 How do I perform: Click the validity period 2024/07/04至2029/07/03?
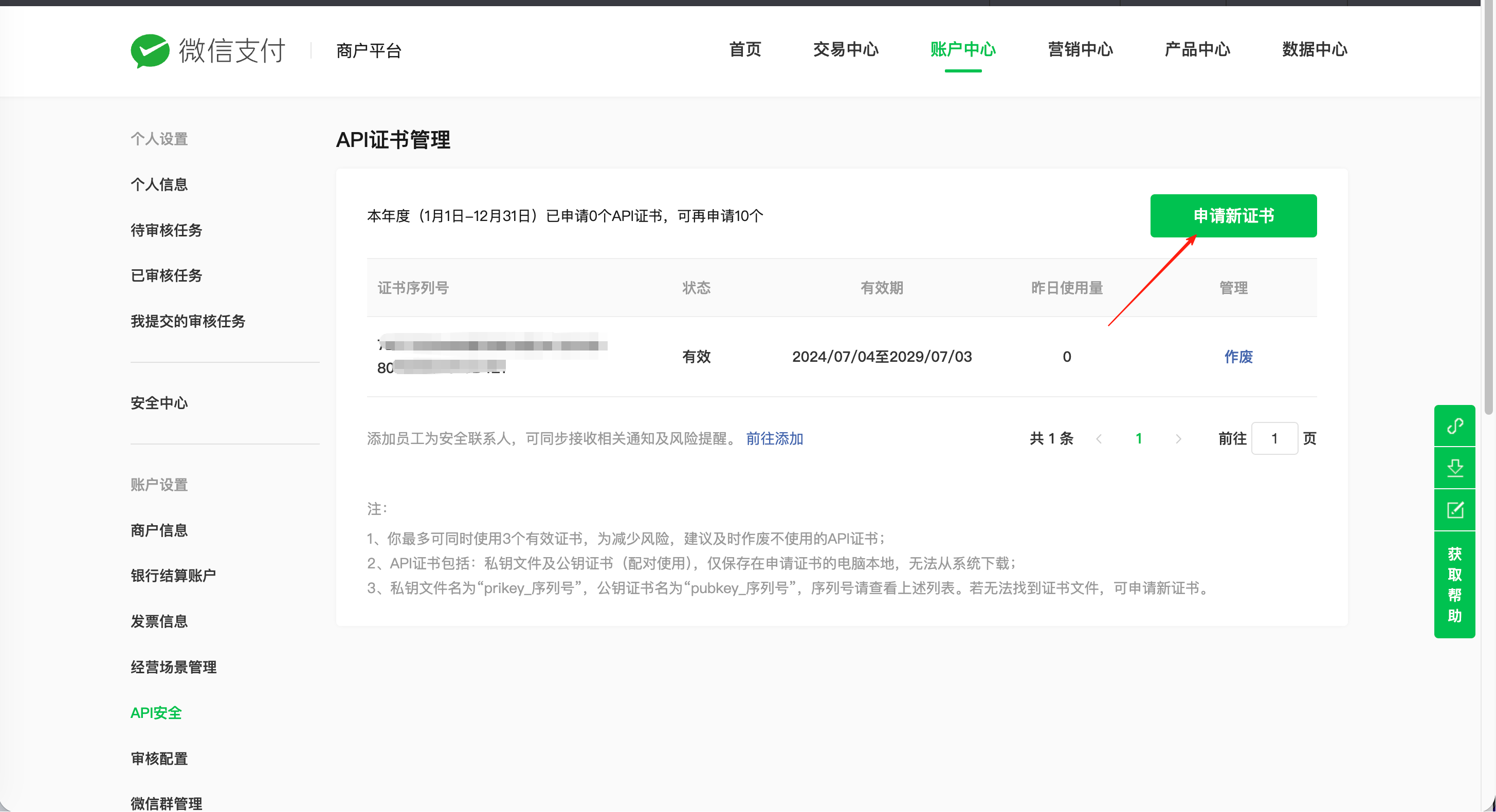(x=882, y=357)
